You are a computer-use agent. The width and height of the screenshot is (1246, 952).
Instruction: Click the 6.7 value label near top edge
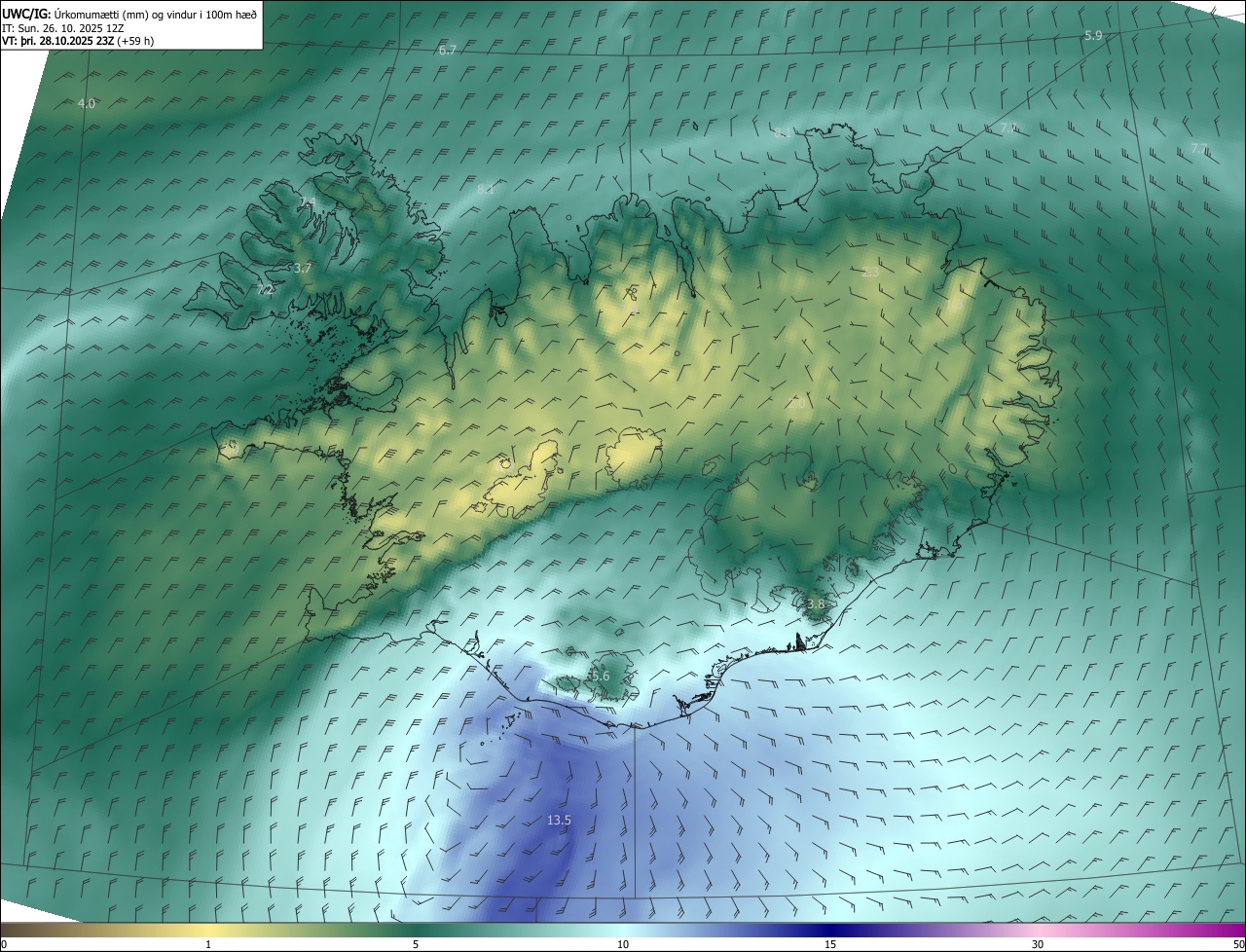point(448,50)
